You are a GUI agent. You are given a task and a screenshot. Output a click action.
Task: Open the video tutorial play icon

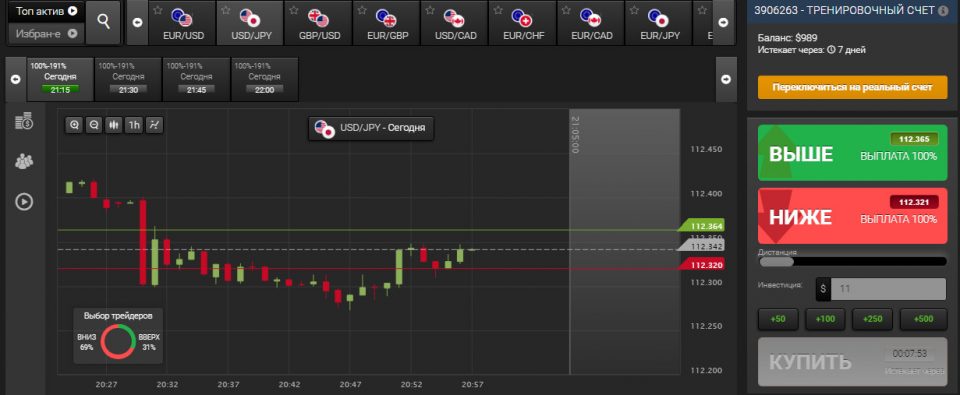pos(24,201)
